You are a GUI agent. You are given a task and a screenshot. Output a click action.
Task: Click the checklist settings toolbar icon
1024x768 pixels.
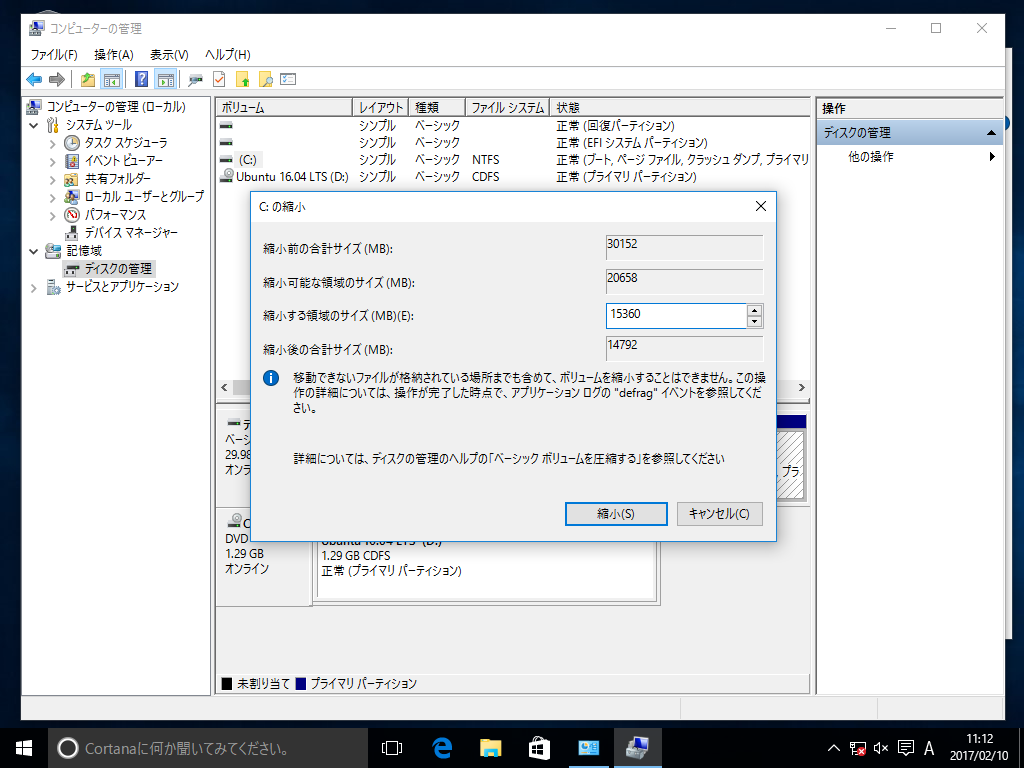pyautogui.click(x=288, y=80)
